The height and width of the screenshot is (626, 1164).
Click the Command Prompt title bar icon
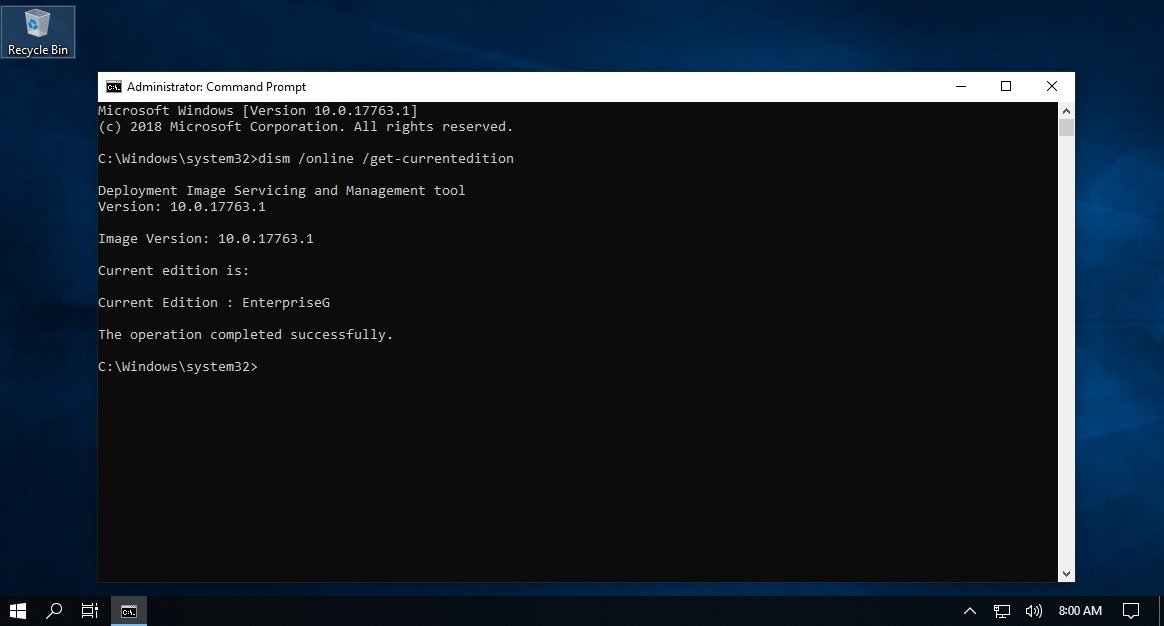(x=114, y=87)
